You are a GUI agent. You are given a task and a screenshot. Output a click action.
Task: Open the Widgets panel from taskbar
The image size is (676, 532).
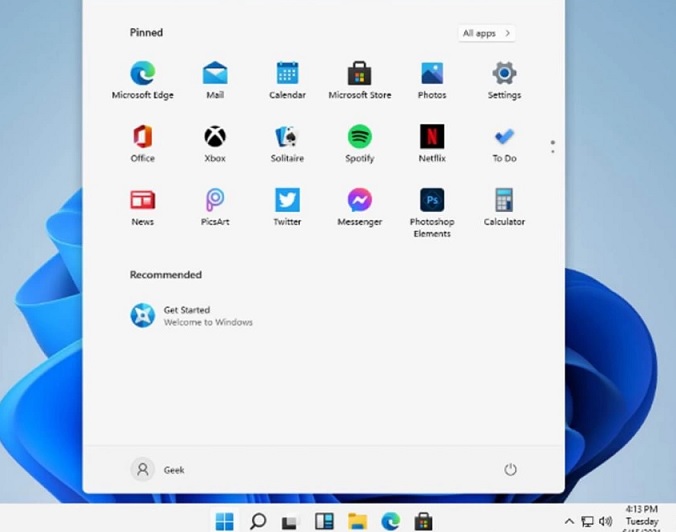click(324, 521)
